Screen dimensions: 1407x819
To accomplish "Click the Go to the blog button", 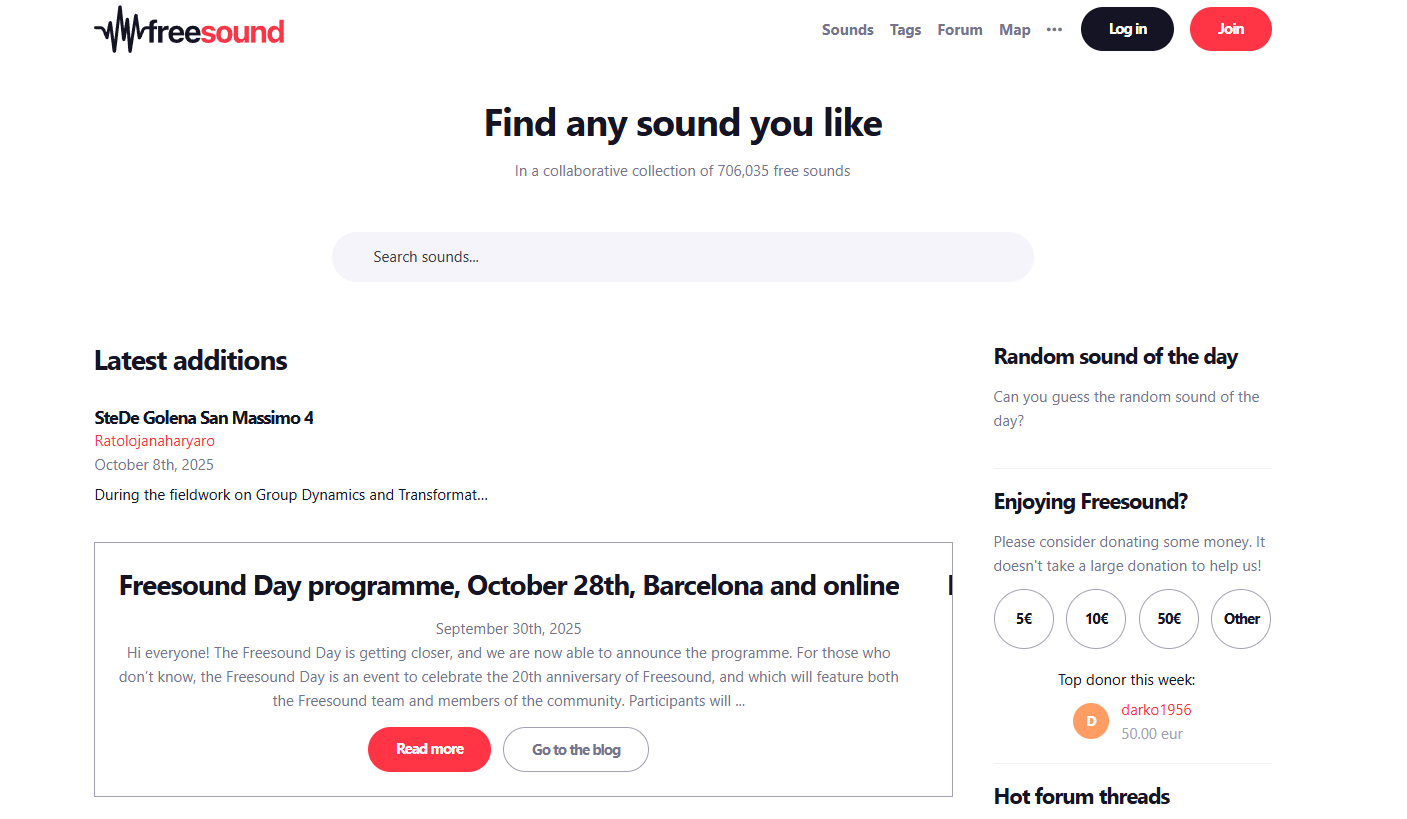I will coord(576,750).
